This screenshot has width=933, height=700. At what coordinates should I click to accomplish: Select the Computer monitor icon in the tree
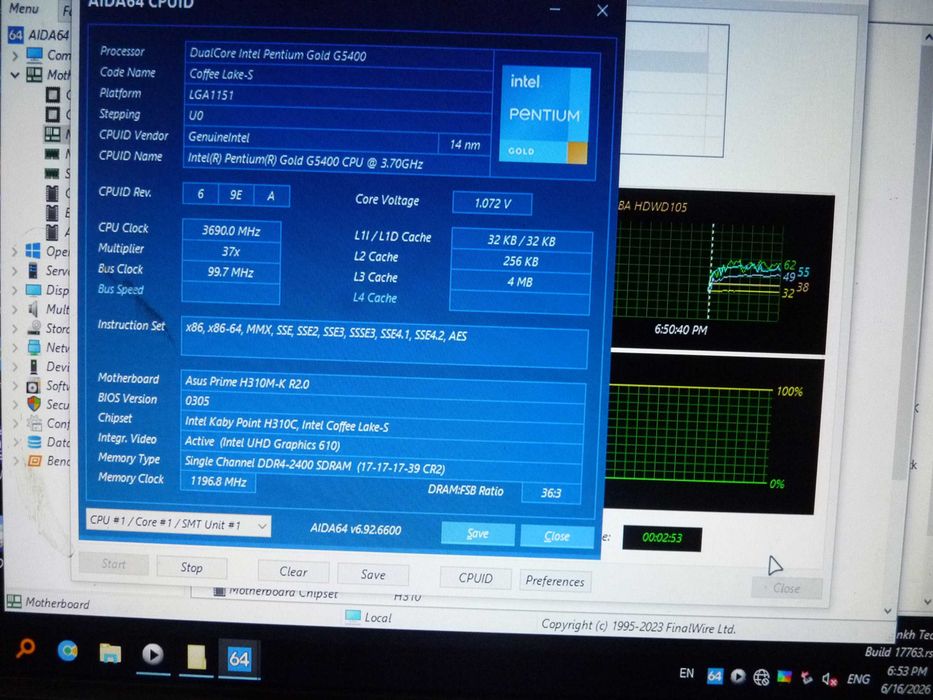point(35,55)
